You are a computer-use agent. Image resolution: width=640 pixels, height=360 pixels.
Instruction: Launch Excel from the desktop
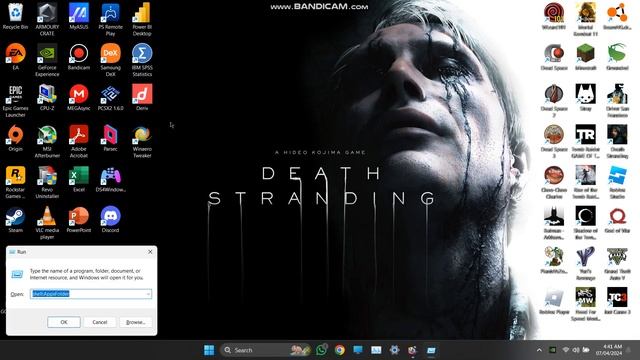click(79, 179)
